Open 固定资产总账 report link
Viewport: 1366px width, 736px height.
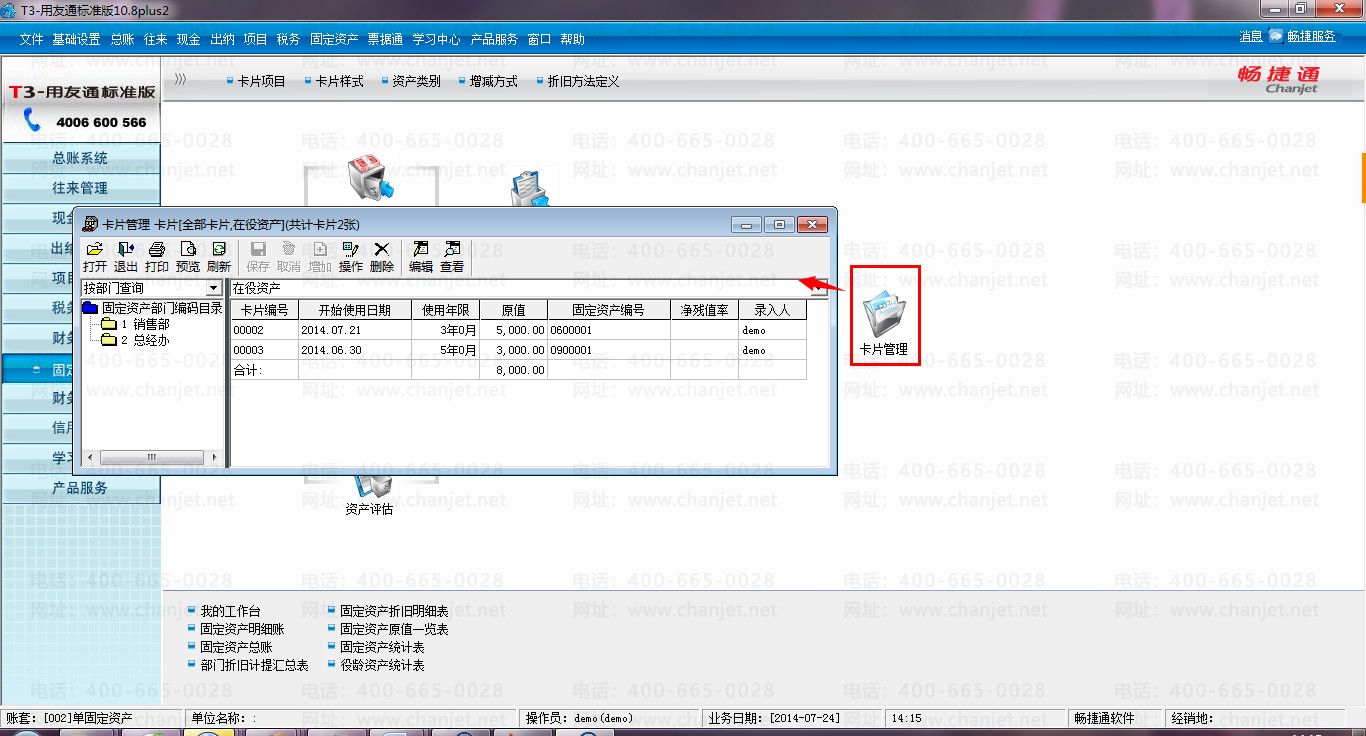[236, 647]
